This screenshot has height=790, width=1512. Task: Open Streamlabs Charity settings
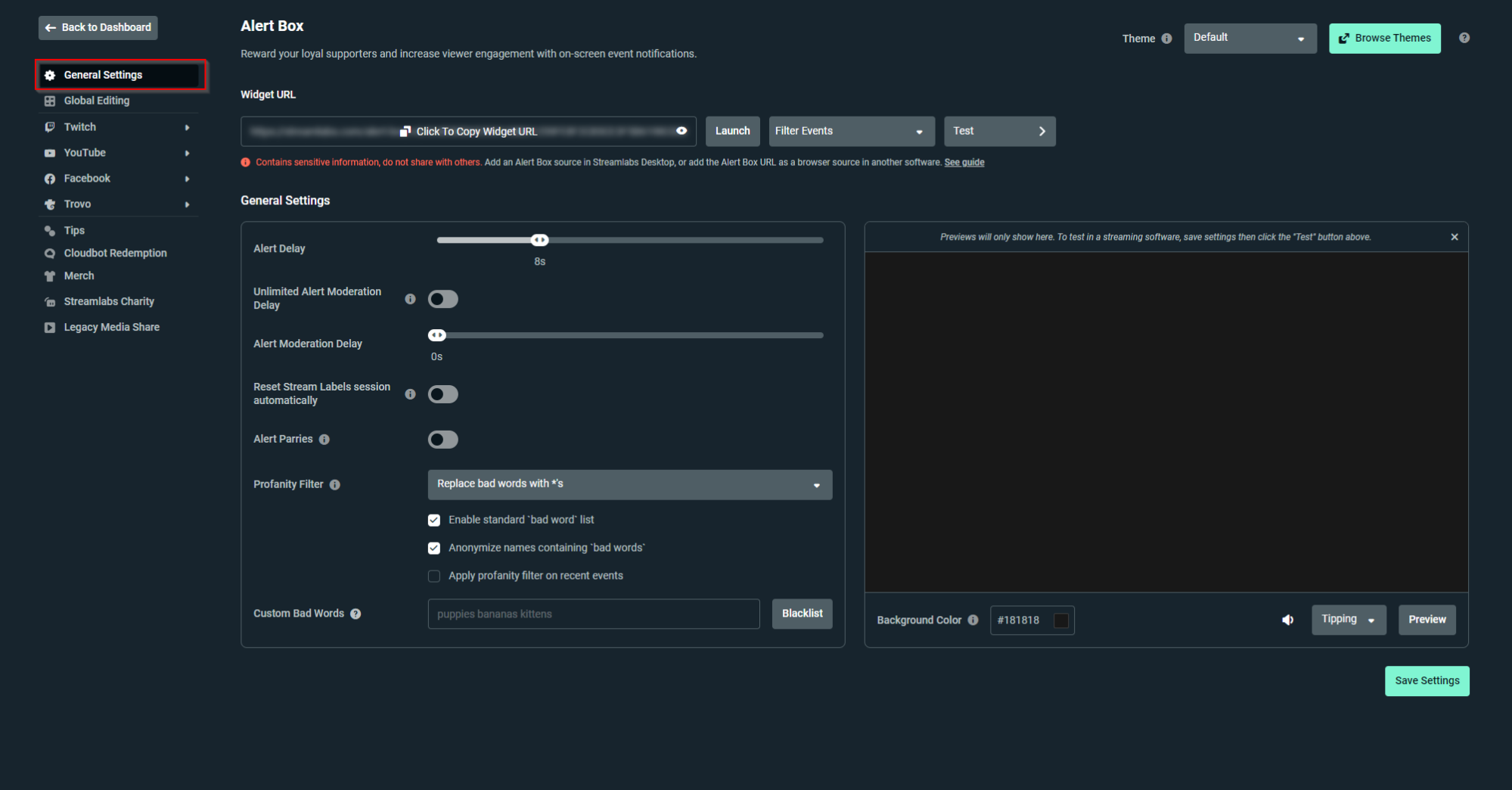tap(119, 302)
